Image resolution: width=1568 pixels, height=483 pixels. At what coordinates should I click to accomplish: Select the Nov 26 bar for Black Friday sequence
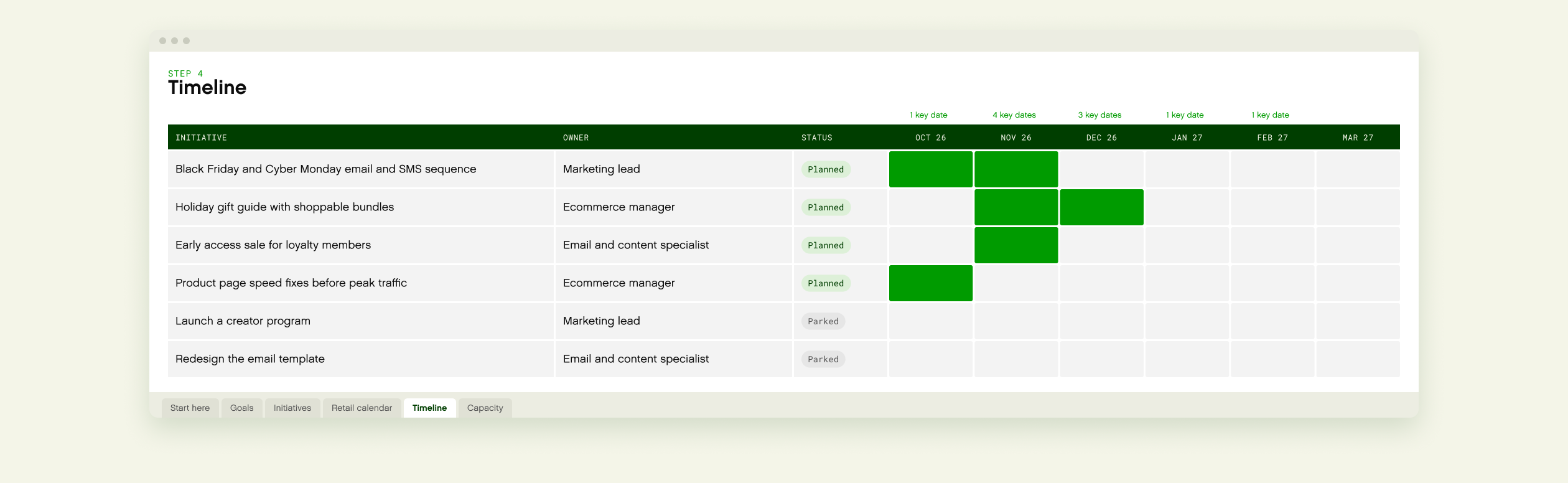click(1016, 169)
